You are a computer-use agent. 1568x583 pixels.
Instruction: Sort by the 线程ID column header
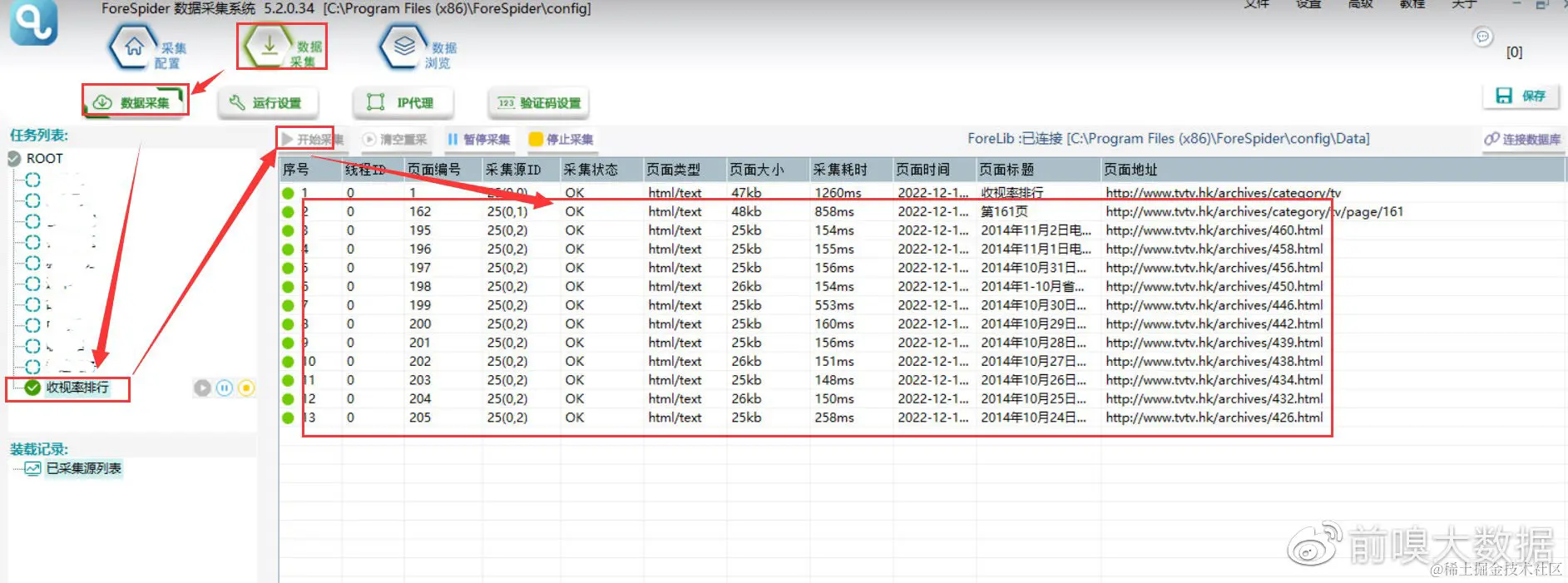tap(372, 170)
